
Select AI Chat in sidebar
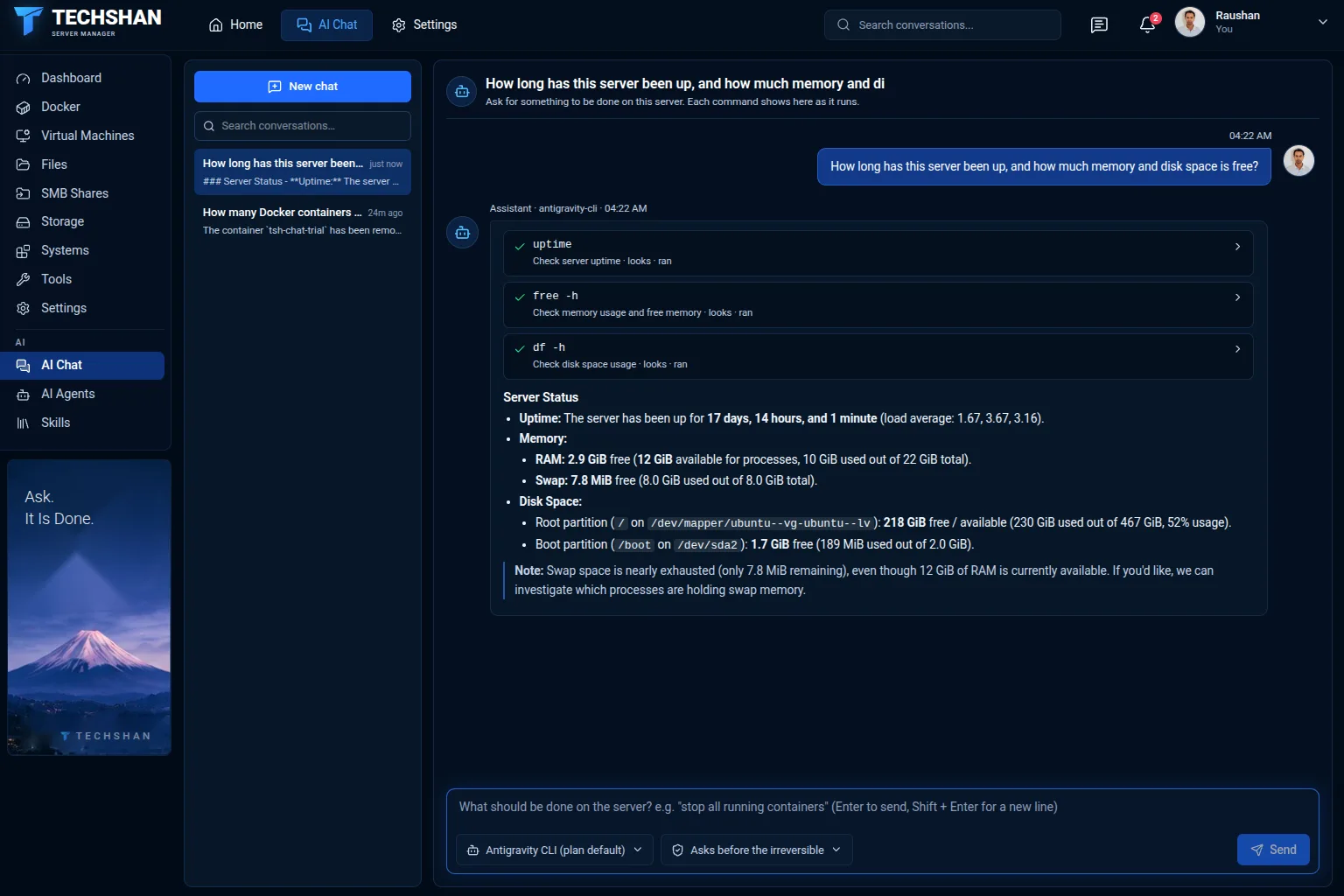84,365
